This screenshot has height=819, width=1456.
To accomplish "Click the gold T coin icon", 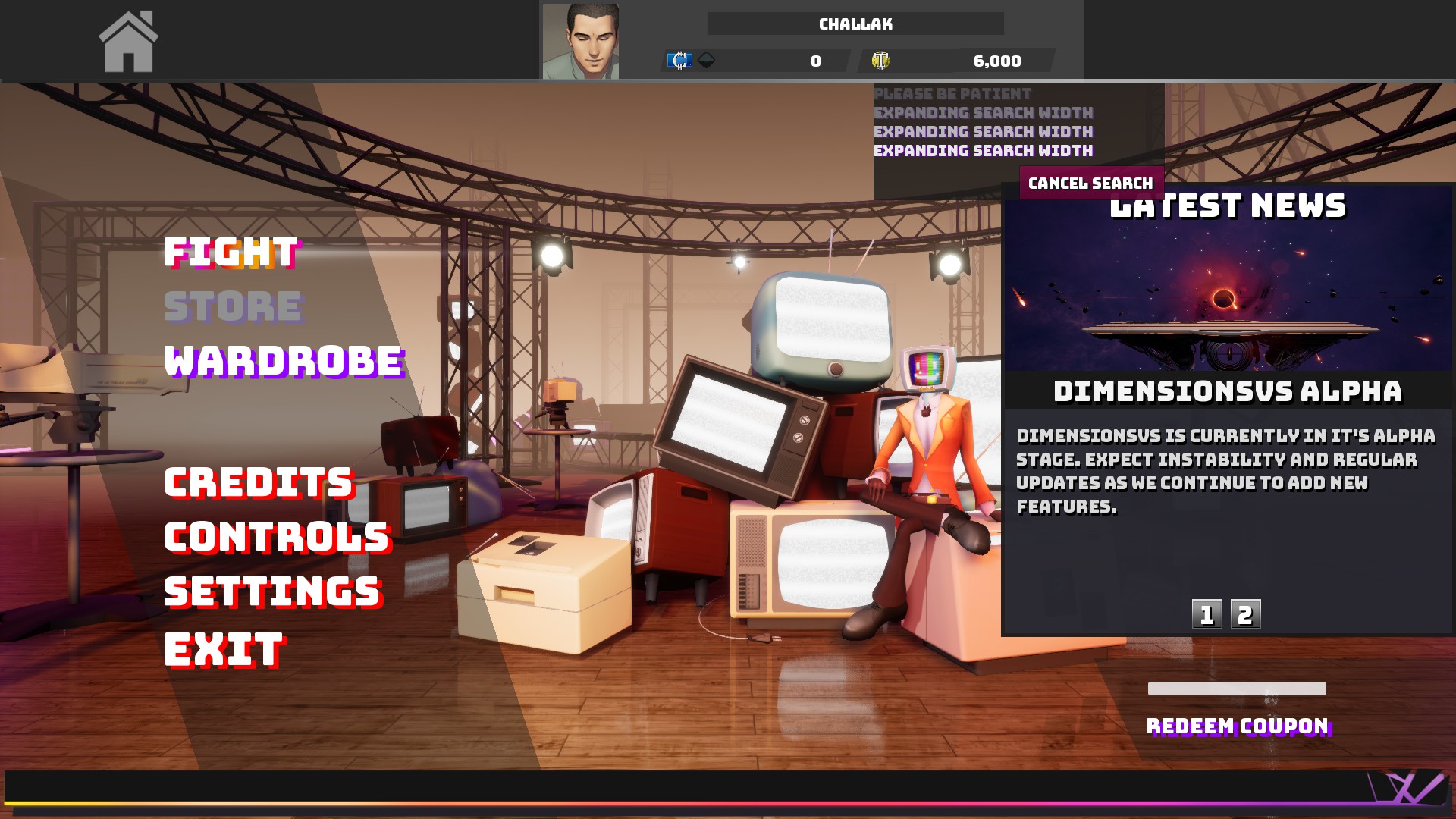I will click(x=880, y=61).
